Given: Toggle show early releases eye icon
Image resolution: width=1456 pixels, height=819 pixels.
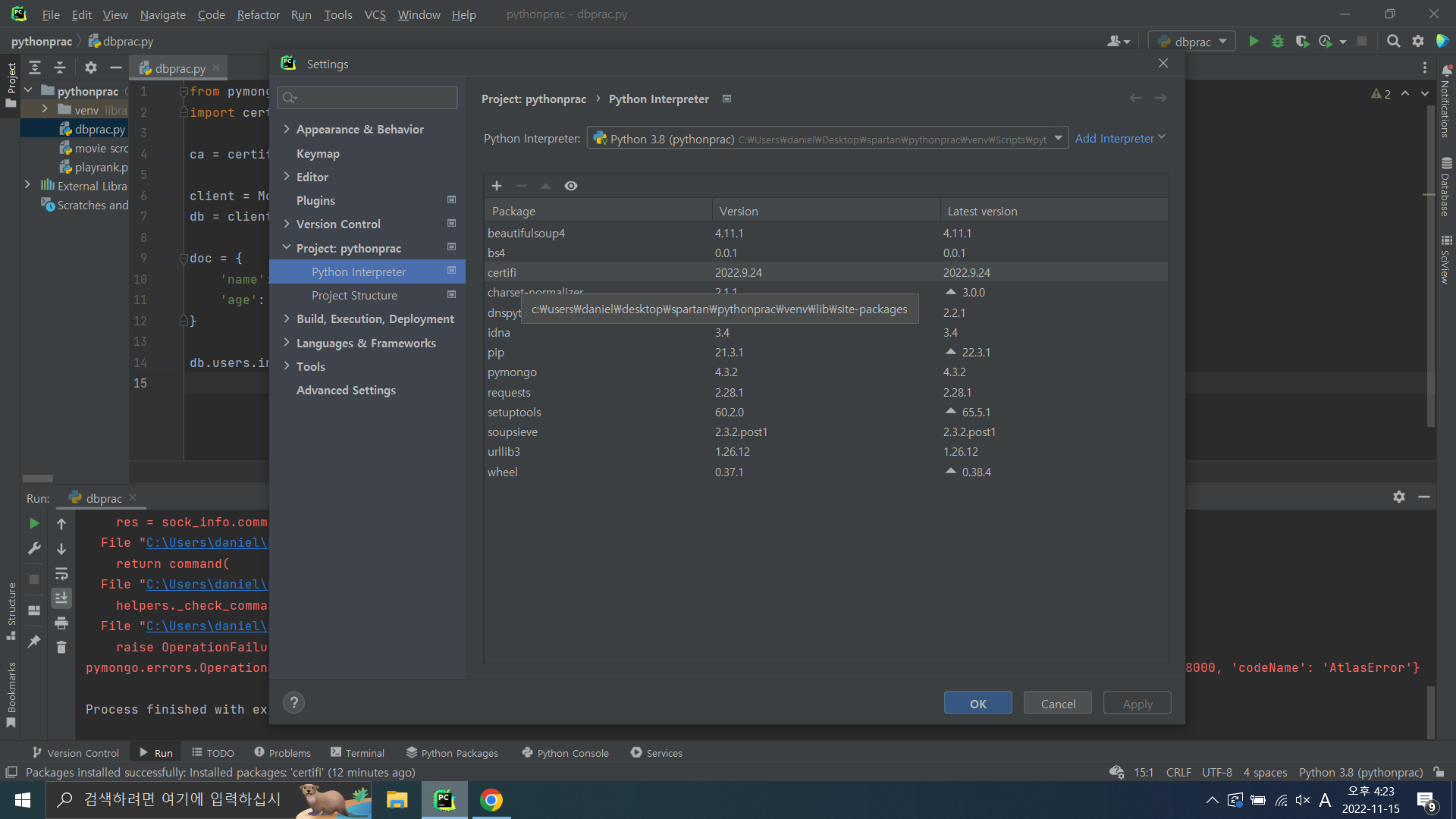Looking at the screenshot, I should tap(571, 186).
